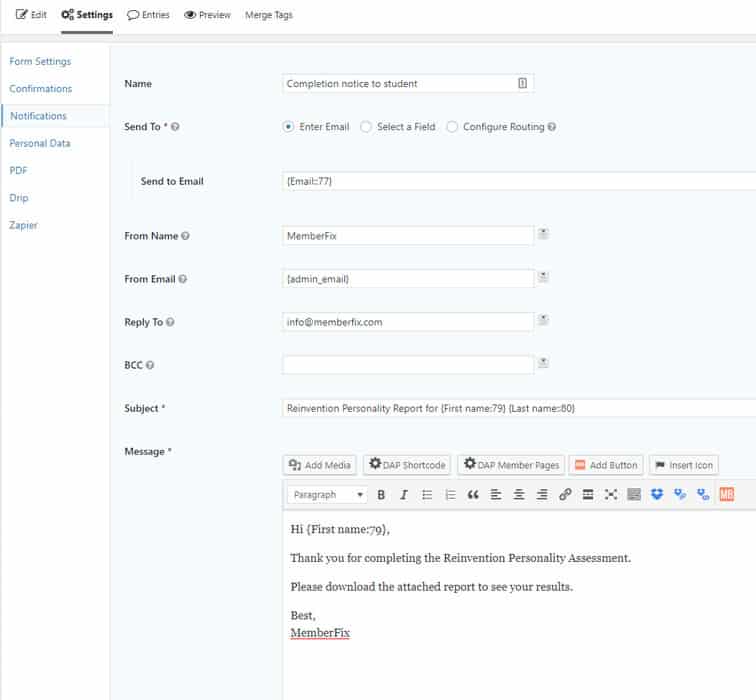Screen dimensions: 756x700
Task: Select the Configure Routing radio button
Action: pos(452,127)
